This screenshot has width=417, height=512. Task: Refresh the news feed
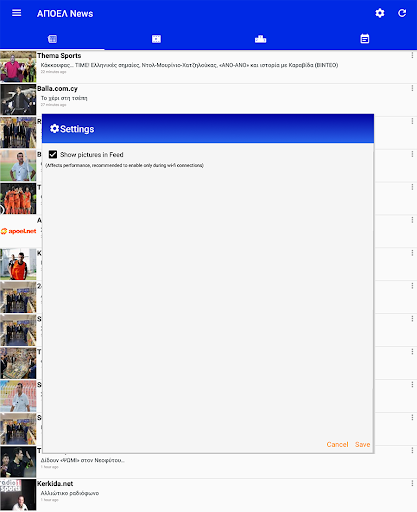tap(402, 13)
